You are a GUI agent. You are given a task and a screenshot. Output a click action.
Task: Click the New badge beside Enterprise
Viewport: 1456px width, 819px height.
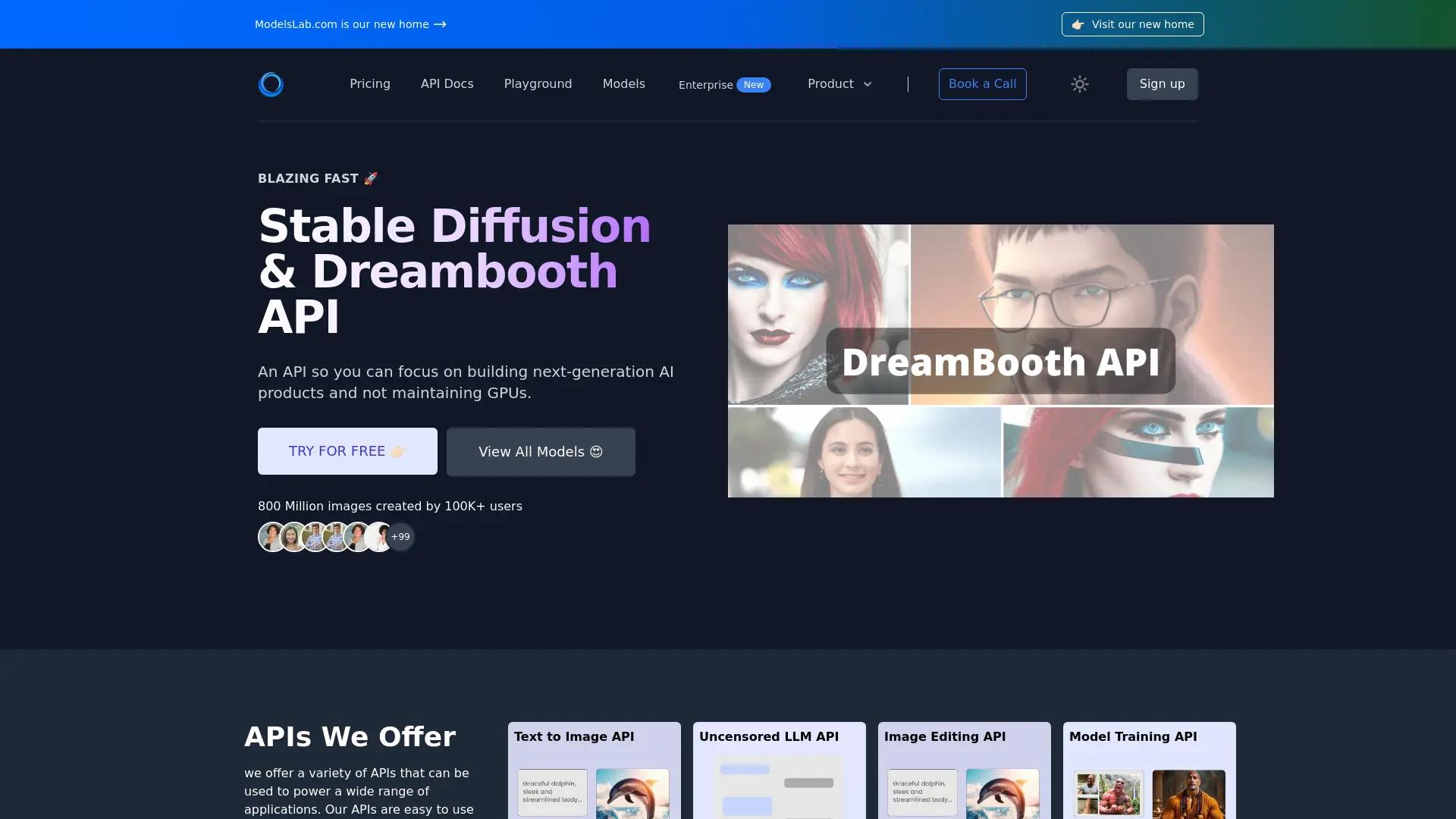(x=754, y=85)
